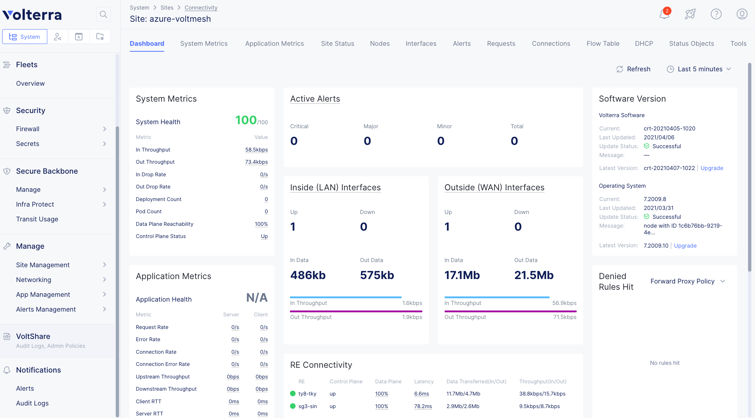The image size is (755, 418).
Task: Click Sites breadcrumb link
Action: click(x=167, y=8)
